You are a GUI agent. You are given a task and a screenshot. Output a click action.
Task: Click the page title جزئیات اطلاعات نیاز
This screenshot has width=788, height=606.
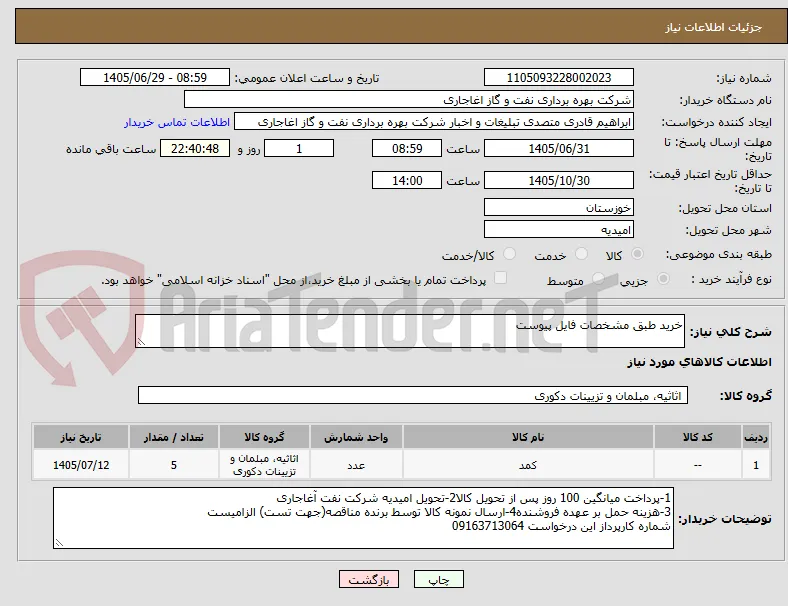tap(714, 27)
